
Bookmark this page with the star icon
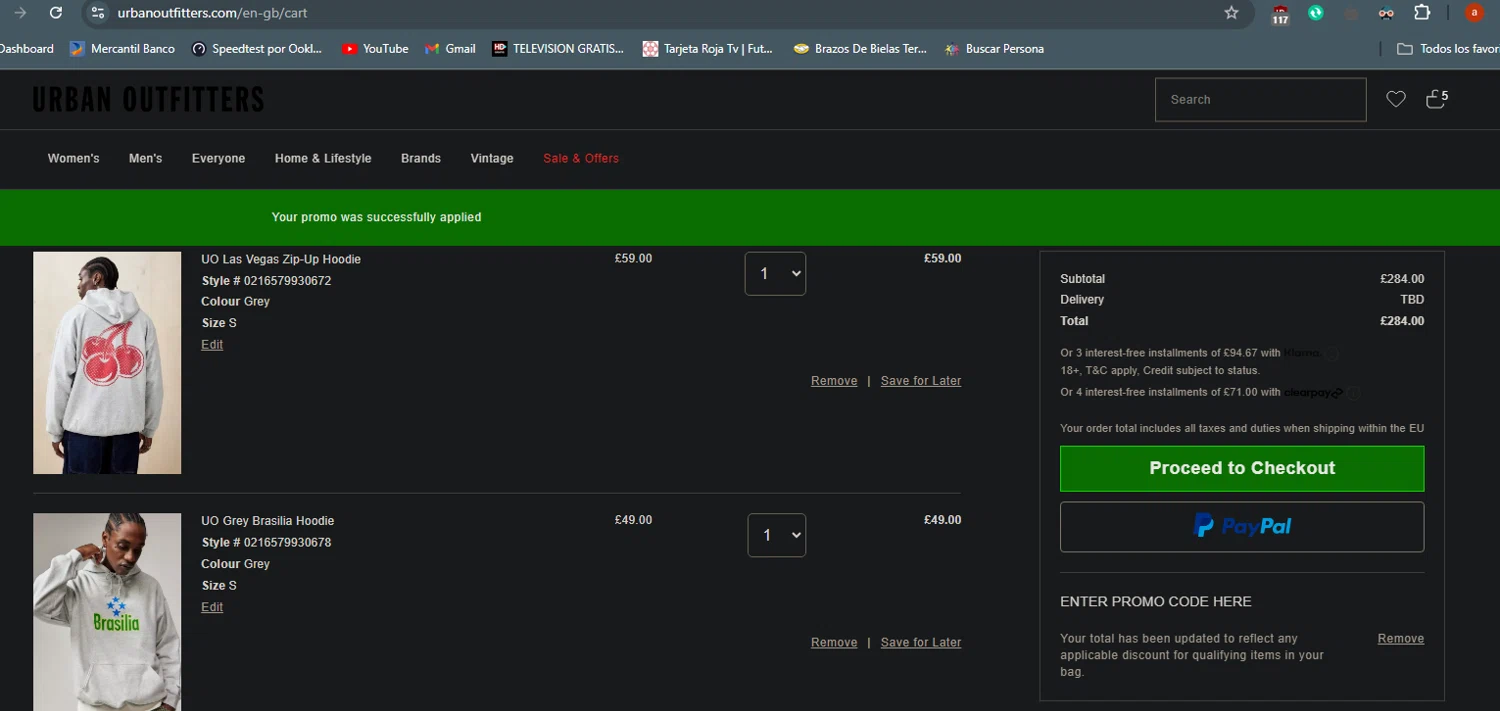[x=1231, y=13]
